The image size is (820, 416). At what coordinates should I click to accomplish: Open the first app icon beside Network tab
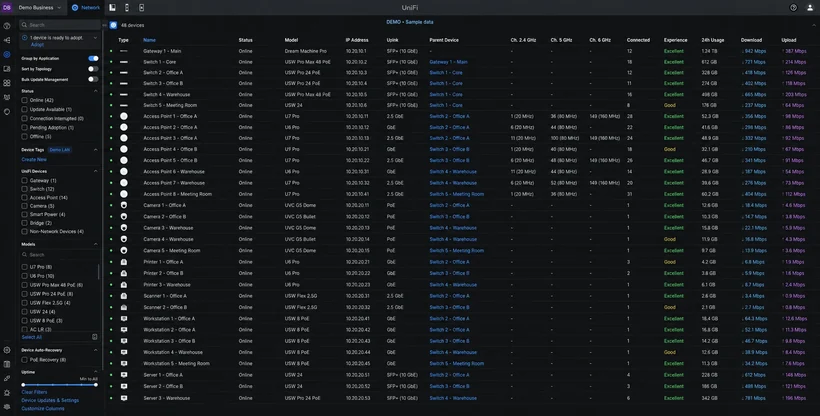coord(112,7)
